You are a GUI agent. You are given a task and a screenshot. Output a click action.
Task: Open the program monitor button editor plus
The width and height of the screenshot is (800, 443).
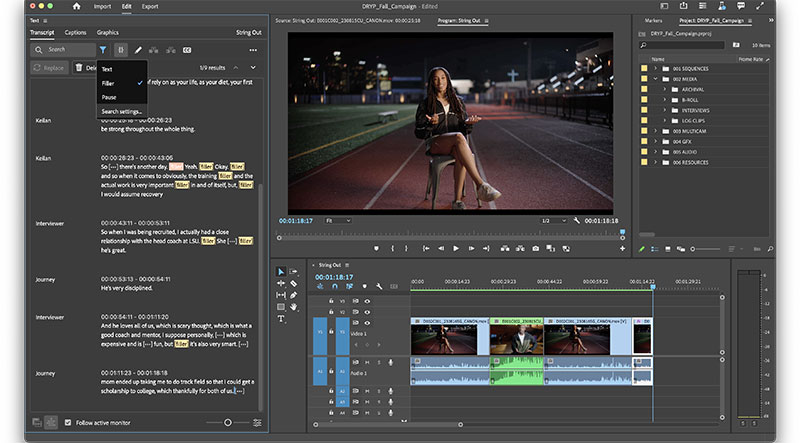622,249
